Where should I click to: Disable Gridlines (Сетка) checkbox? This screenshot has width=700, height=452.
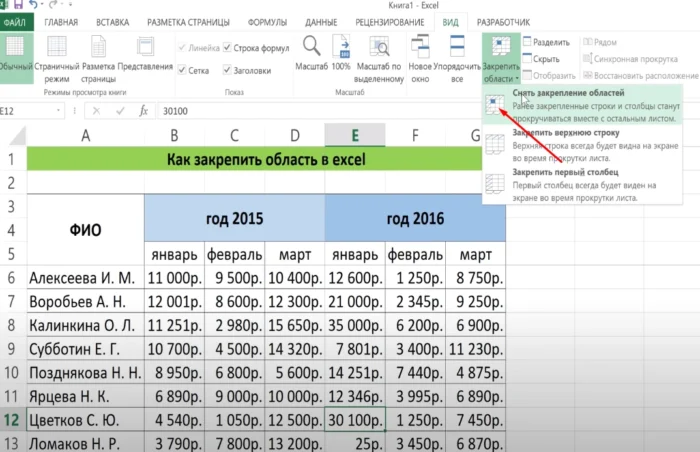181,71
